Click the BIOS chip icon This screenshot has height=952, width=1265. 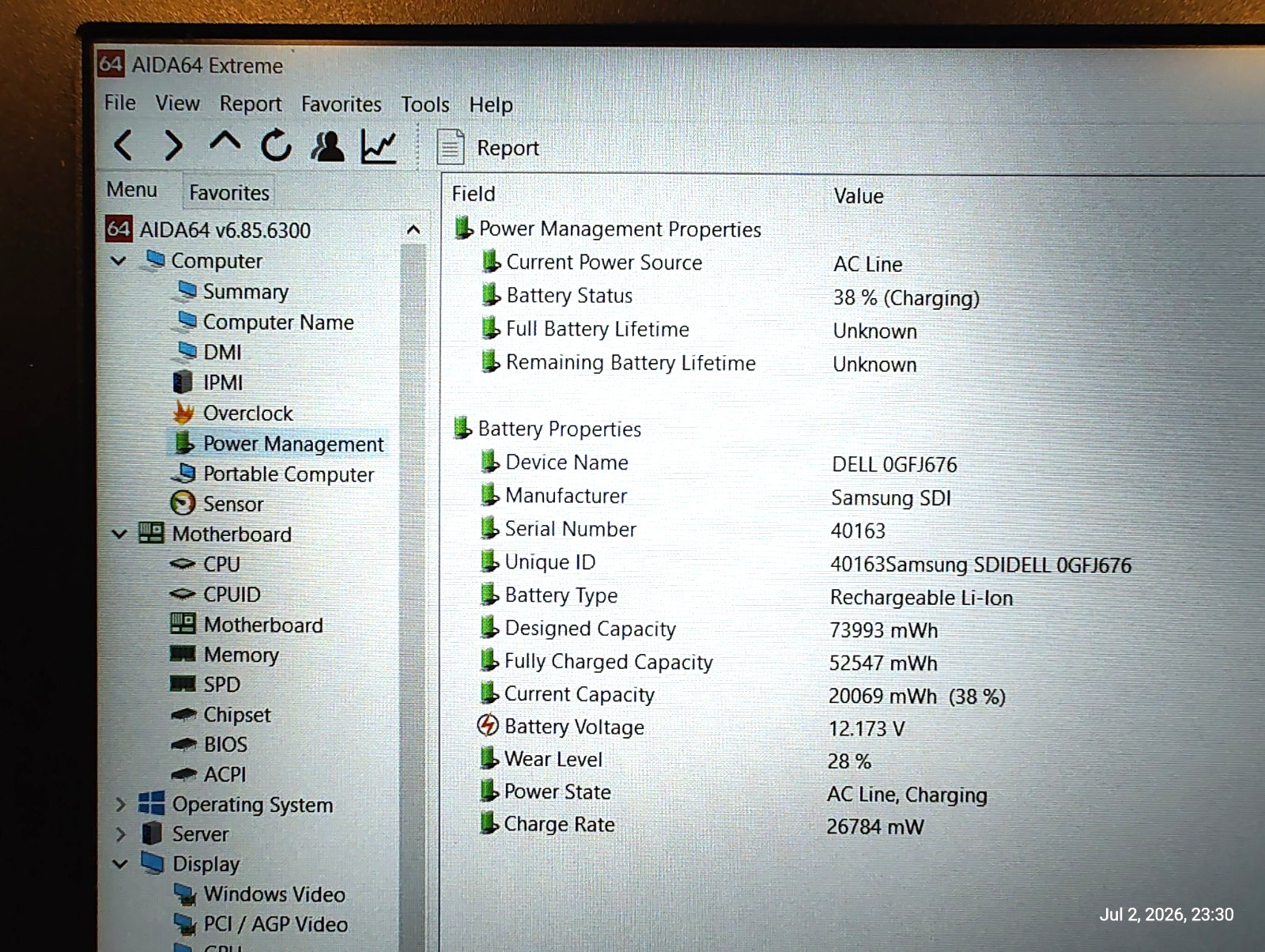[184, 745]
